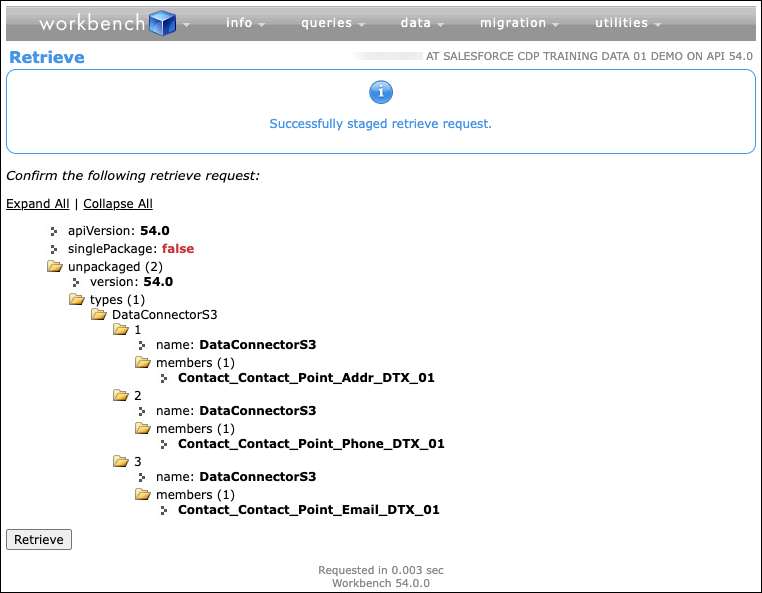The image size is (762, 593).
Task: Open the migration menu
Action: 519,23
